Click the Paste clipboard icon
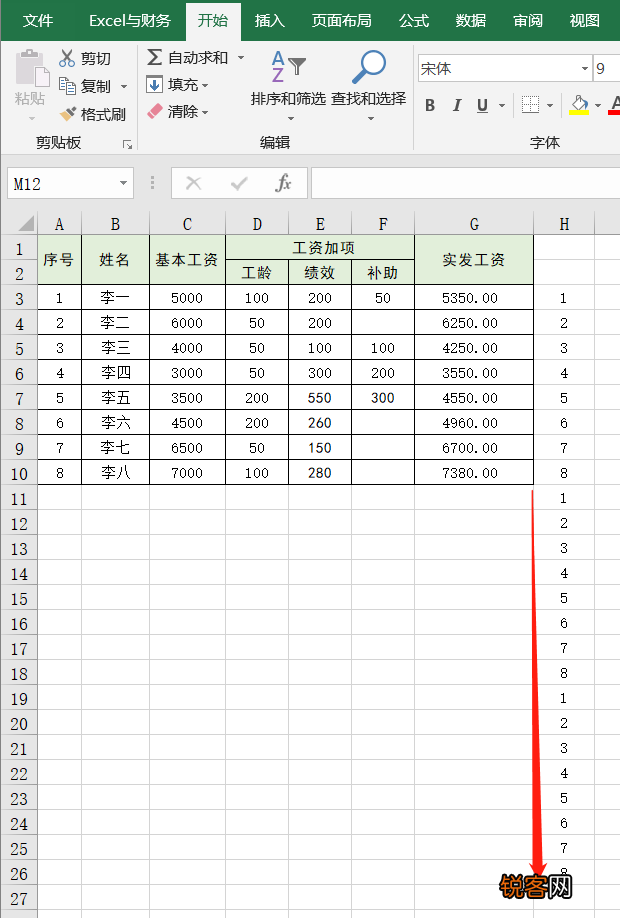 click(32, 68)
